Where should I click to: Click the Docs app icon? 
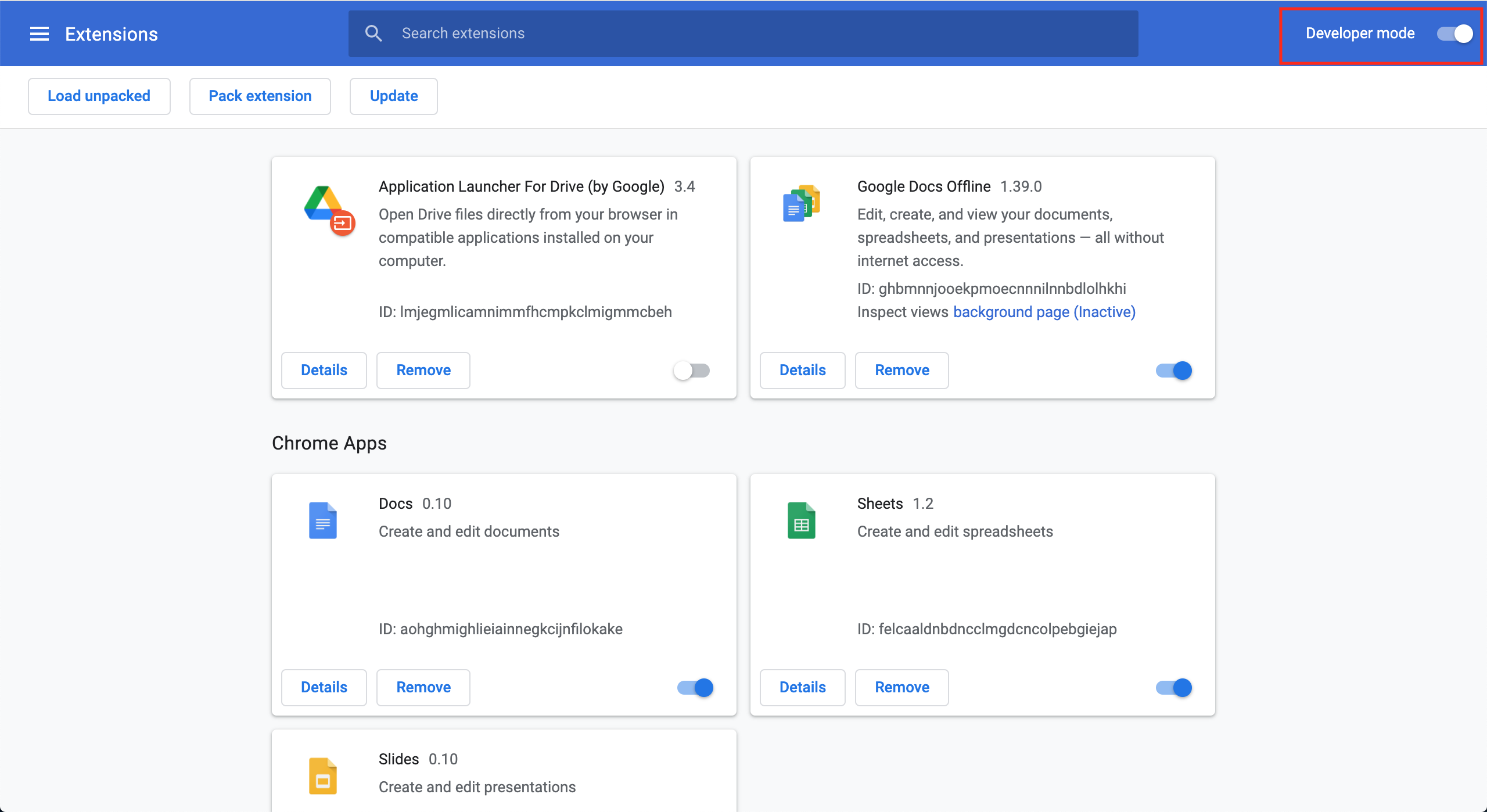tap(323, 520)
